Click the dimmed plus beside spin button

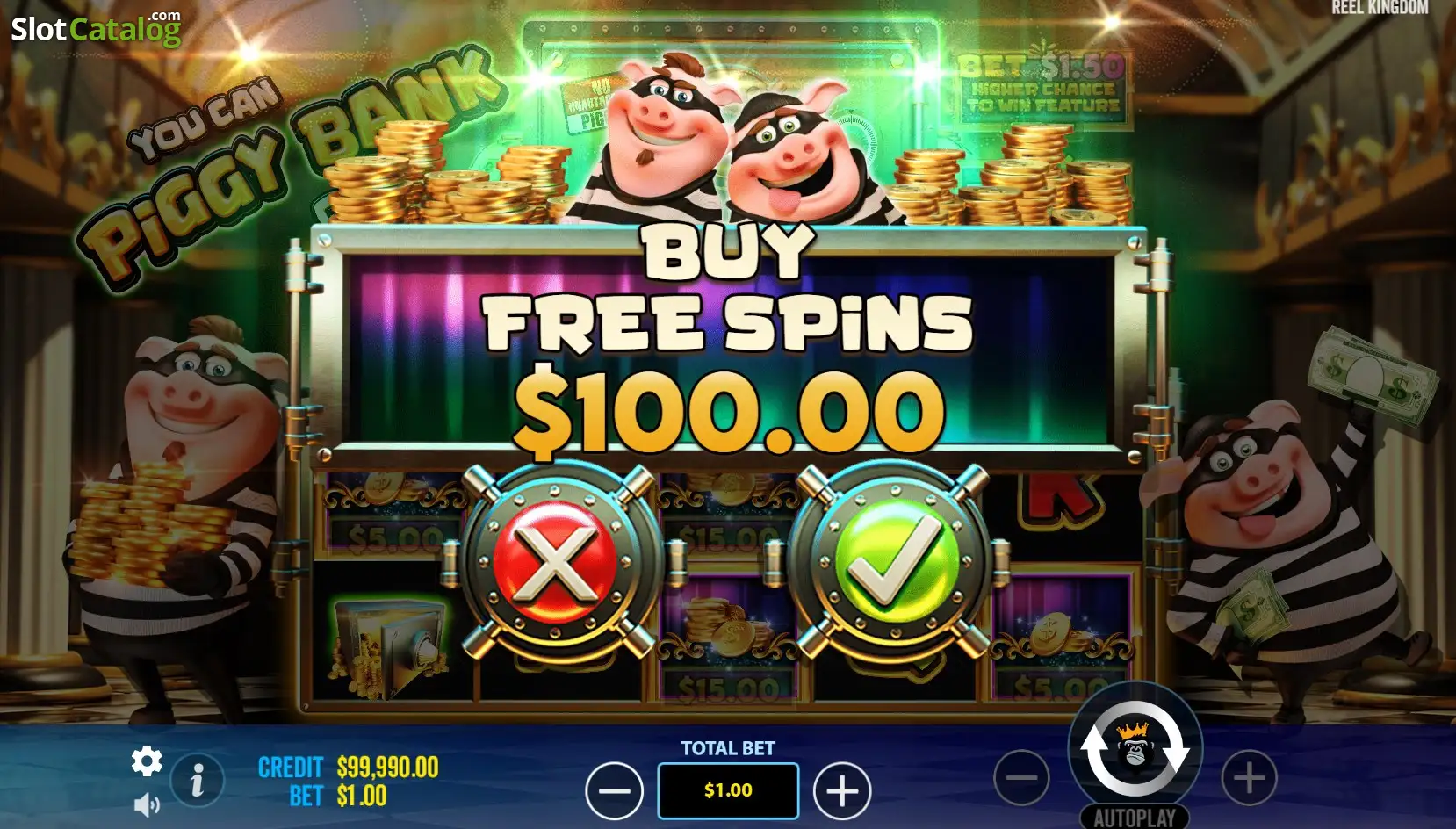pyautogui.click(x=1249, y=778)
